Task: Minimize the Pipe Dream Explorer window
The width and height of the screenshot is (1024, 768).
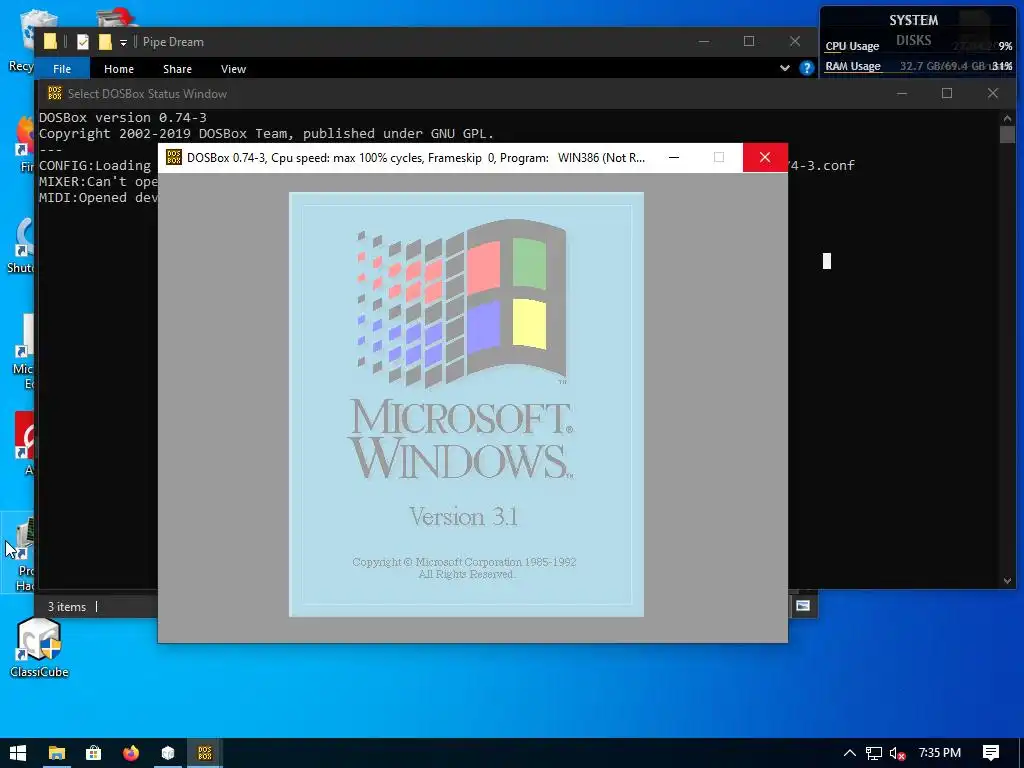Action: (704, 41)
